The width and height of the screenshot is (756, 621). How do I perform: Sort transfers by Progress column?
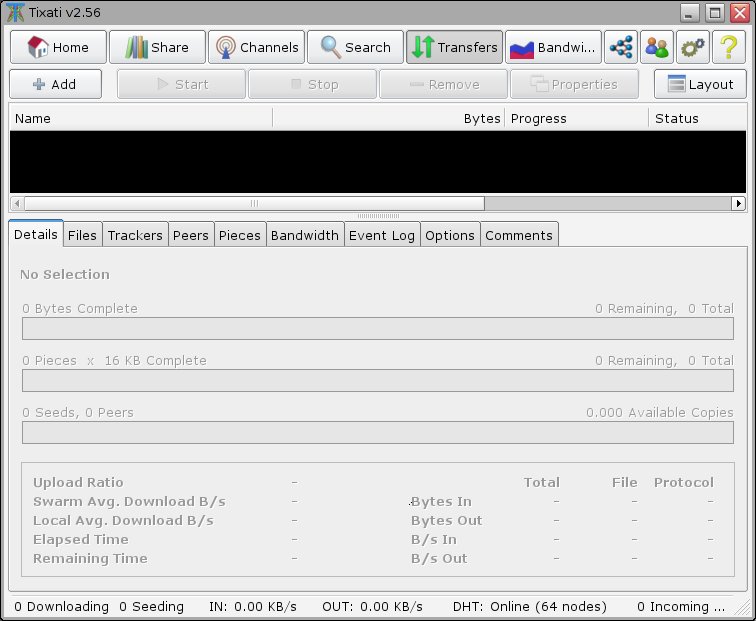coord(577,119)
